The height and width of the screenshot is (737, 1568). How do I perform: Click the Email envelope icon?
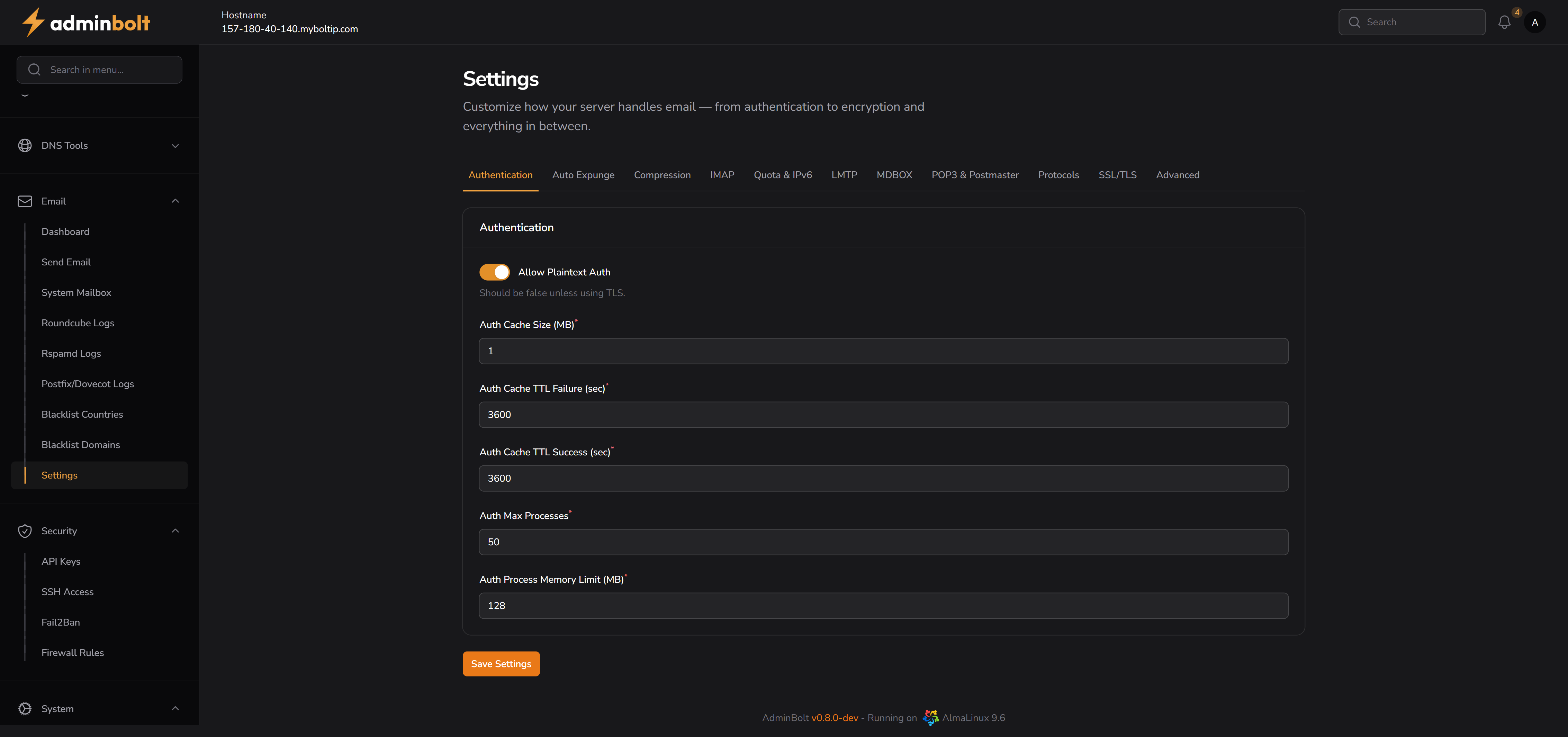pos(25,201)
